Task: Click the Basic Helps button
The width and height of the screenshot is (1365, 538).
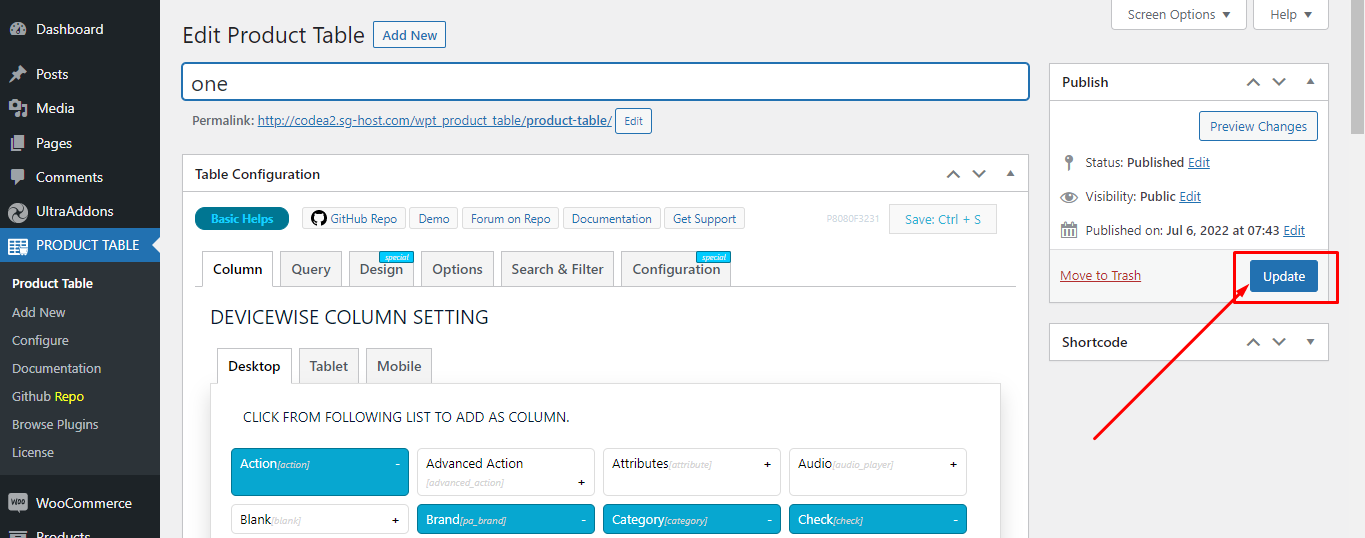Action: (x=242, y=218)
